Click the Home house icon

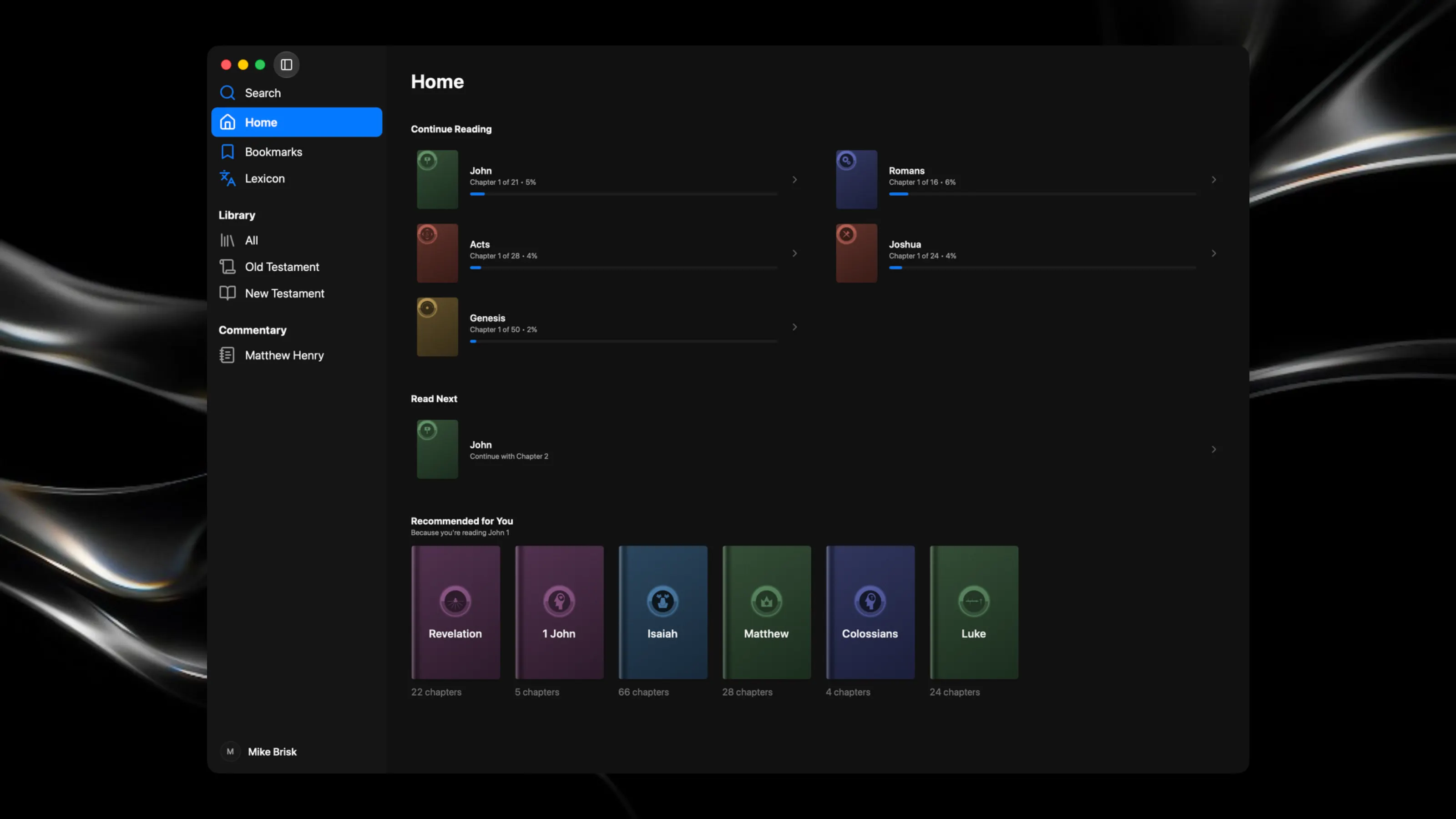pyautogui.click(x=227, y=122)
